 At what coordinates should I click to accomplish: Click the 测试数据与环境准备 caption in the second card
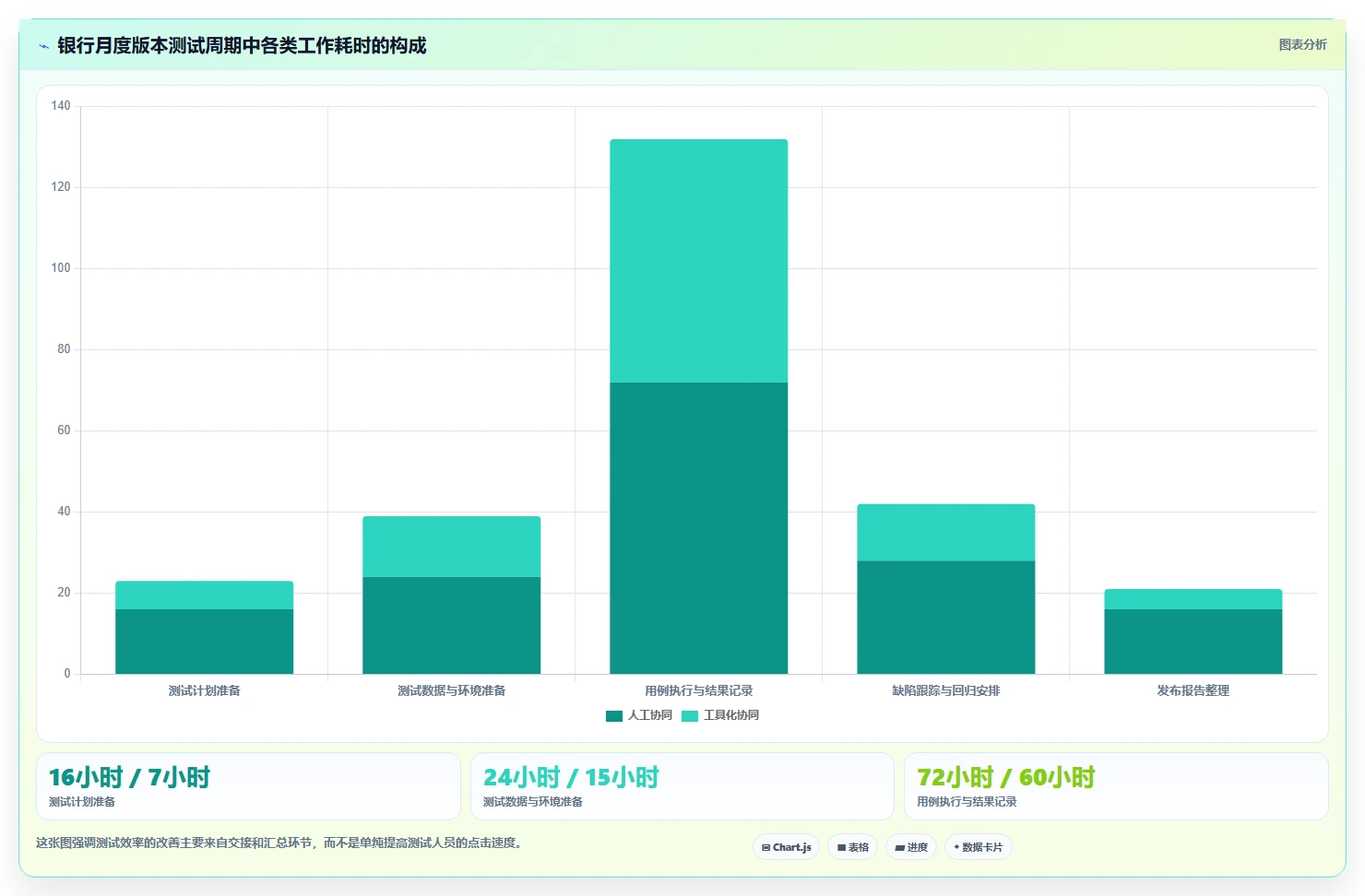tap(533, 802)
